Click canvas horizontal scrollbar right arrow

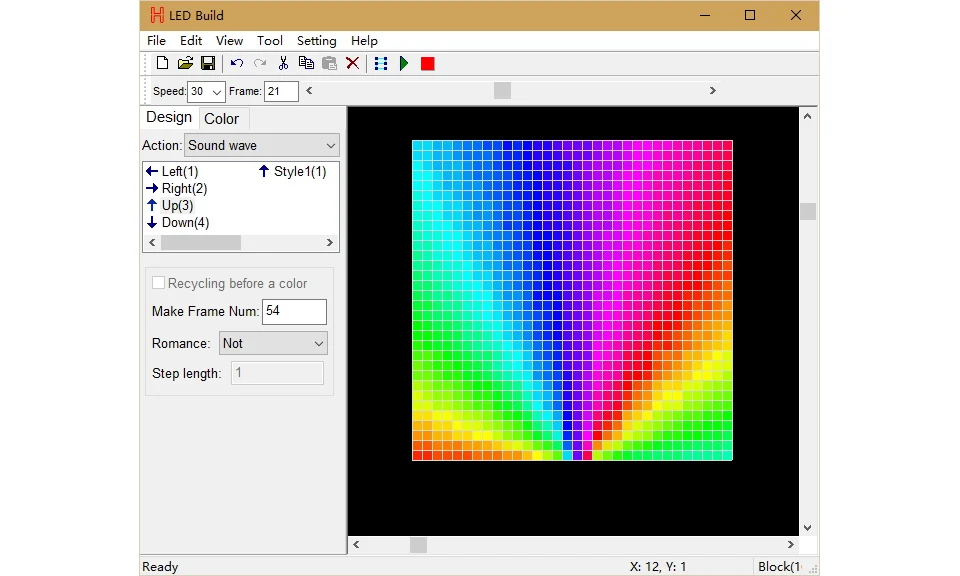pos(790,545)
